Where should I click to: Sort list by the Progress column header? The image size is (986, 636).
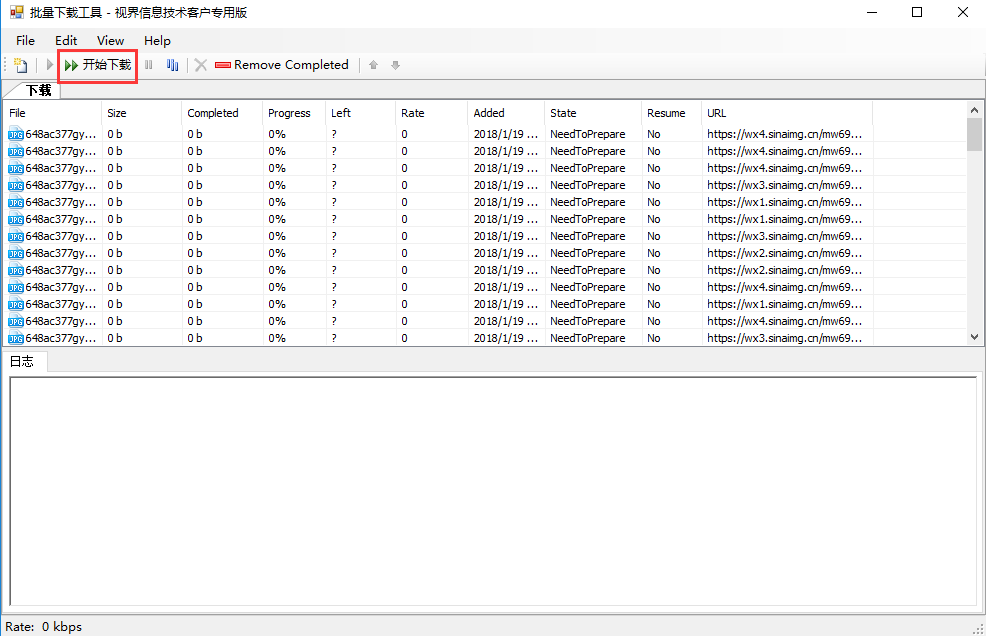(289, 113)
